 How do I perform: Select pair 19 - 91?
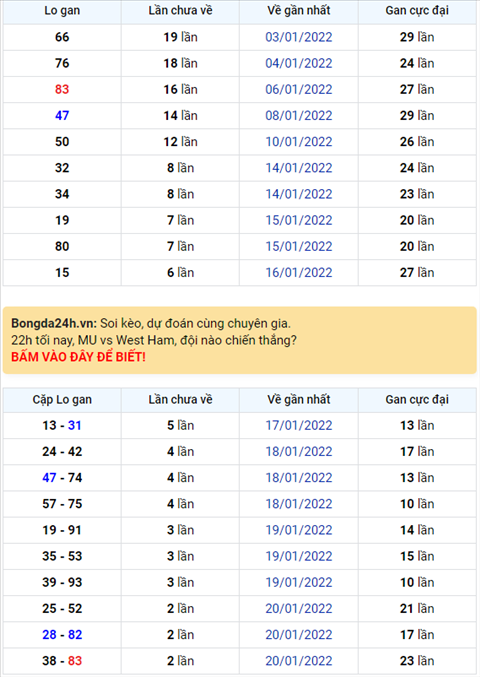click(x=62, y=530)
